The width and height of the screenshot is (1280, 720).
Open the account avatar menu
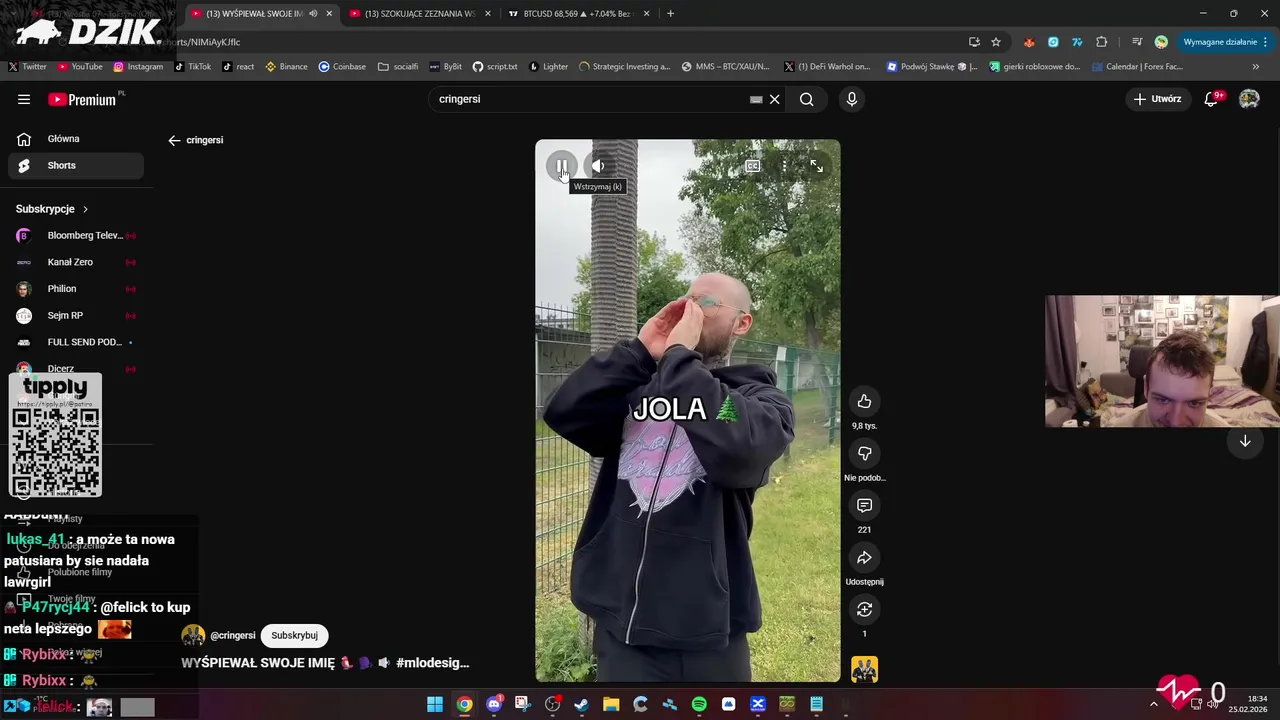click(x=1249, y=99)
